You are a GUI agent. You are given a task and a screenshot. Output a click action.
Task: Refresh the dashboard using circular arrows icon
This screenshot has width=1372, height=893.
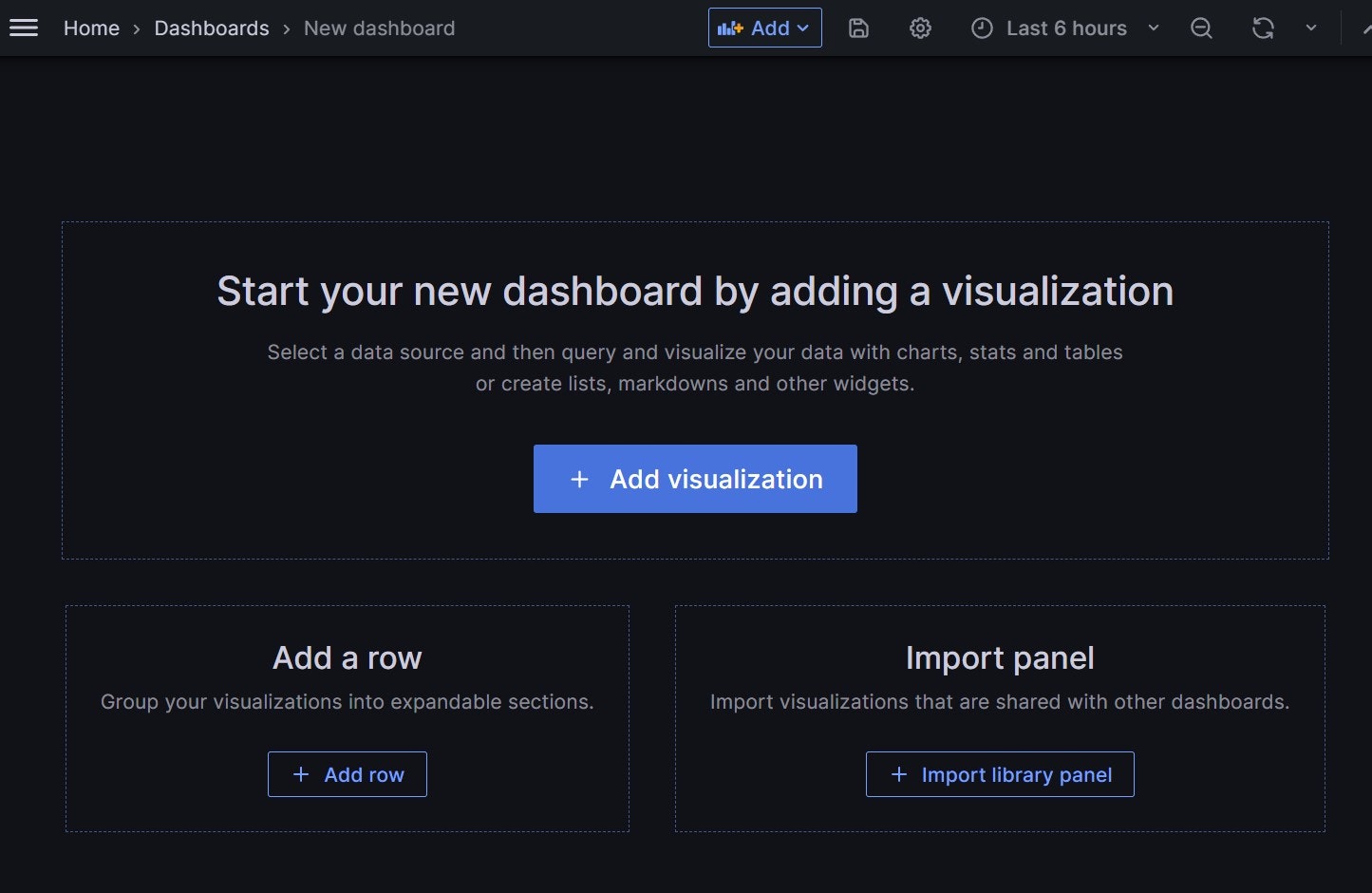click(x=1263, y=28)
